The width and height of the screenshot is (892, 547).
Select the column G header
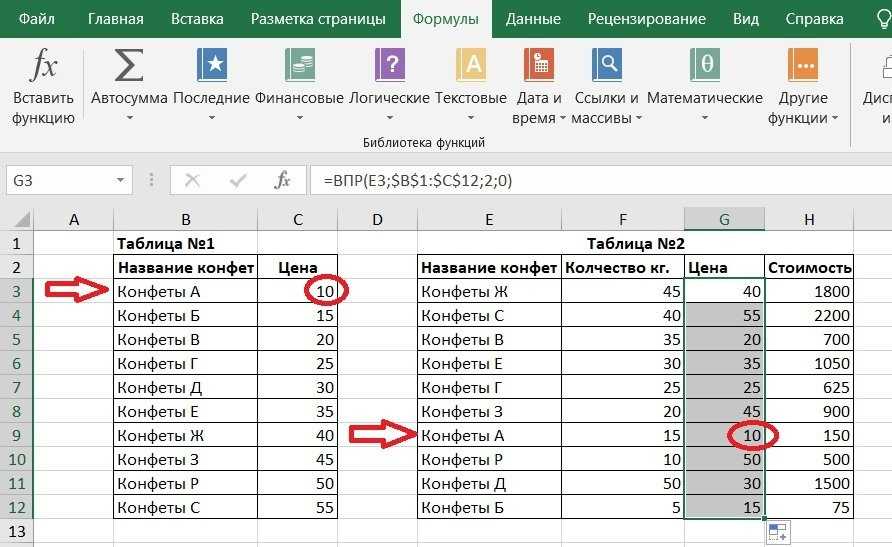pos(724,219)
